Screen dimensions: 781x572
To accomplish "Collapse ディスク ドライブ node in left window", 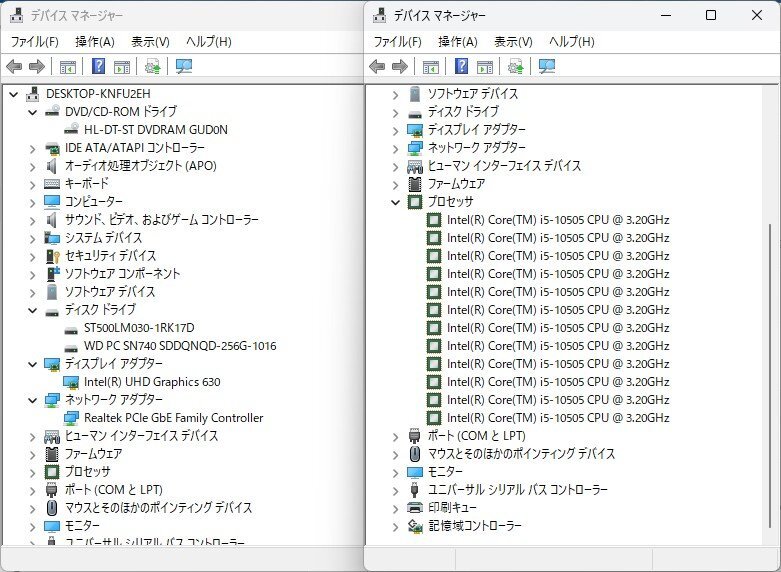I will [33, 310].
